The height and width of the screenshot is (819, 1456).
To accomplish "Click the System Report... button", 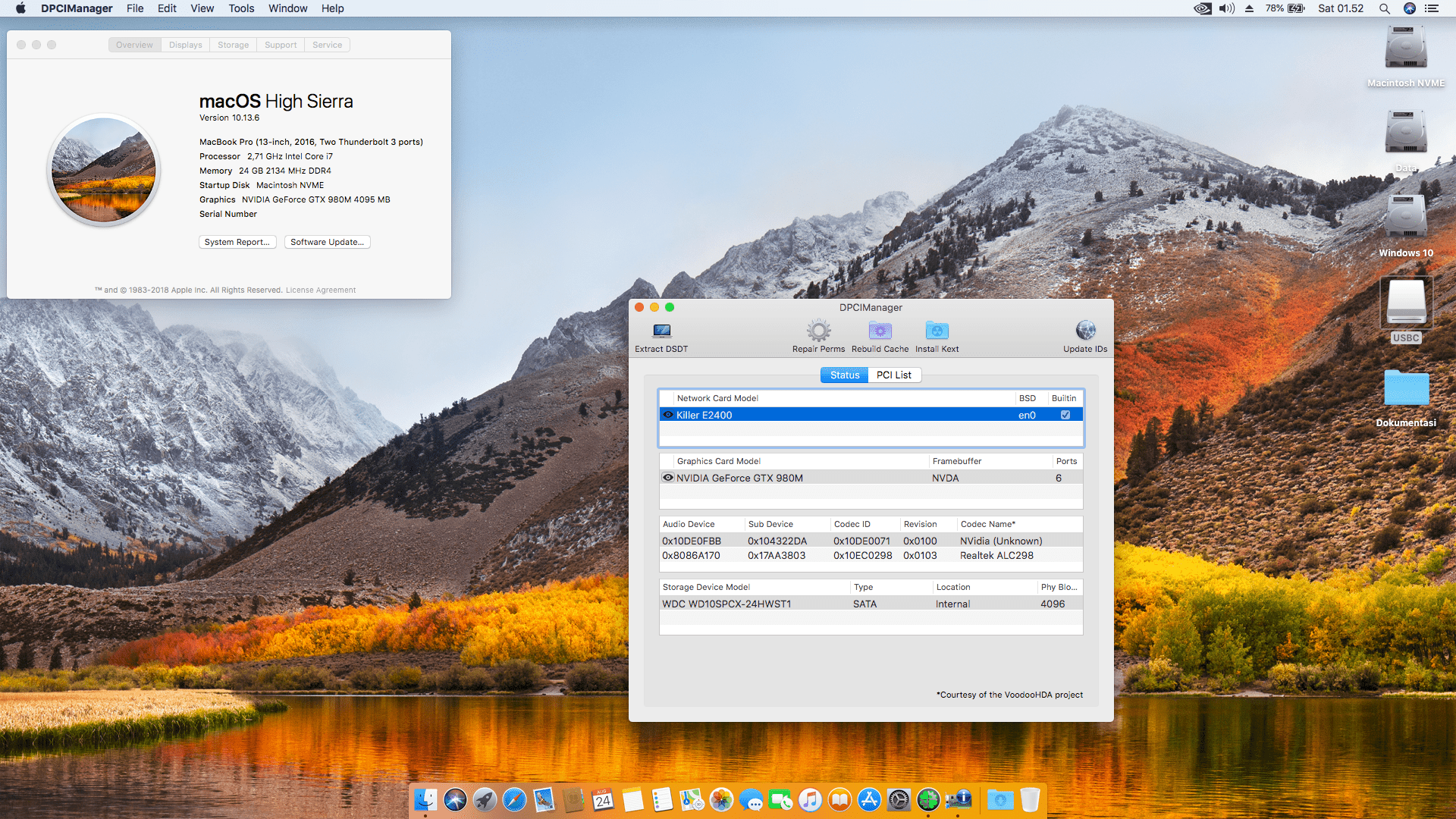I will pyautogui.click(x=237, y=242).
